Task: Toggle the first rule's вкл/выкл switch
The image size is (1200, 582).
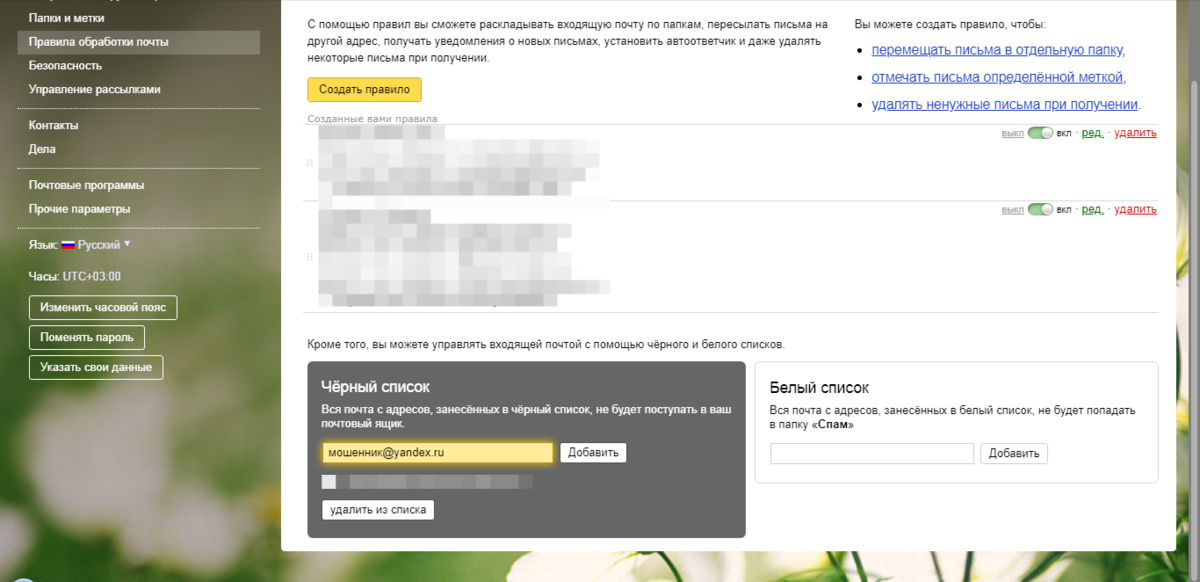Action: coord(1040,133)
